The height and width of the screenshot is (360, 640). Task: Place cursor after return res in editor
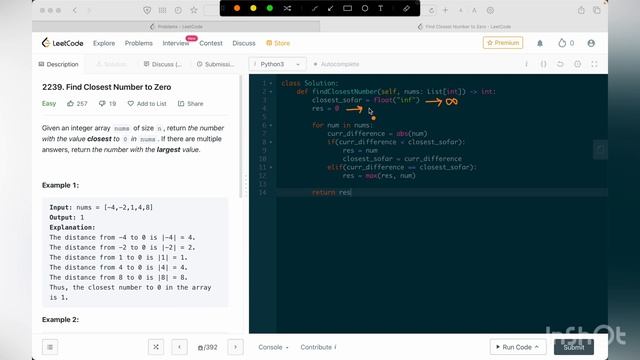[351, 192]
